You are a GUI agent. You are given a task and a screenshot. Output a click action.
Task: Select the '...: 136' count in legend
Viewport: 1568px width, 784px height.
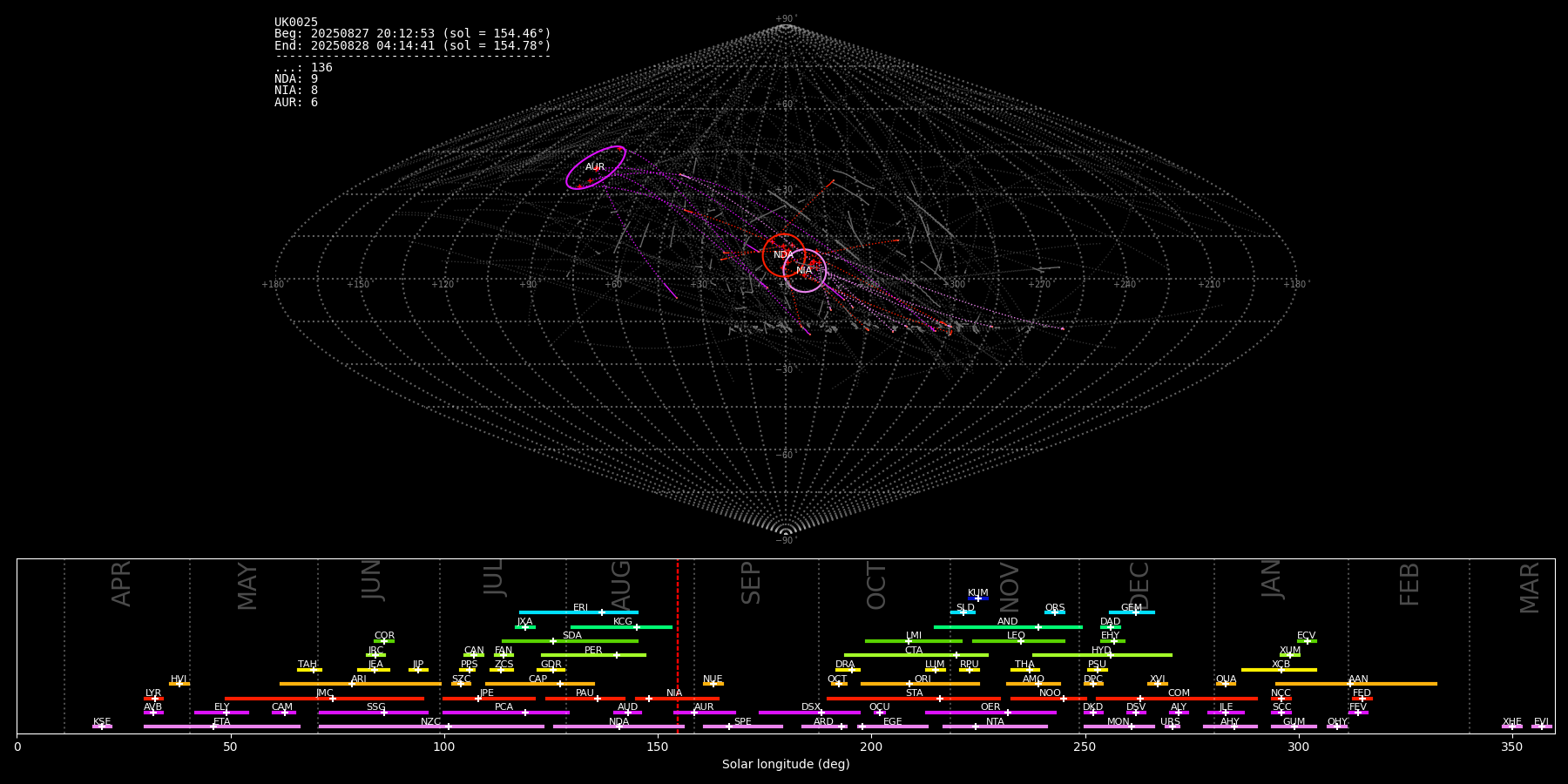pos(303,68)
